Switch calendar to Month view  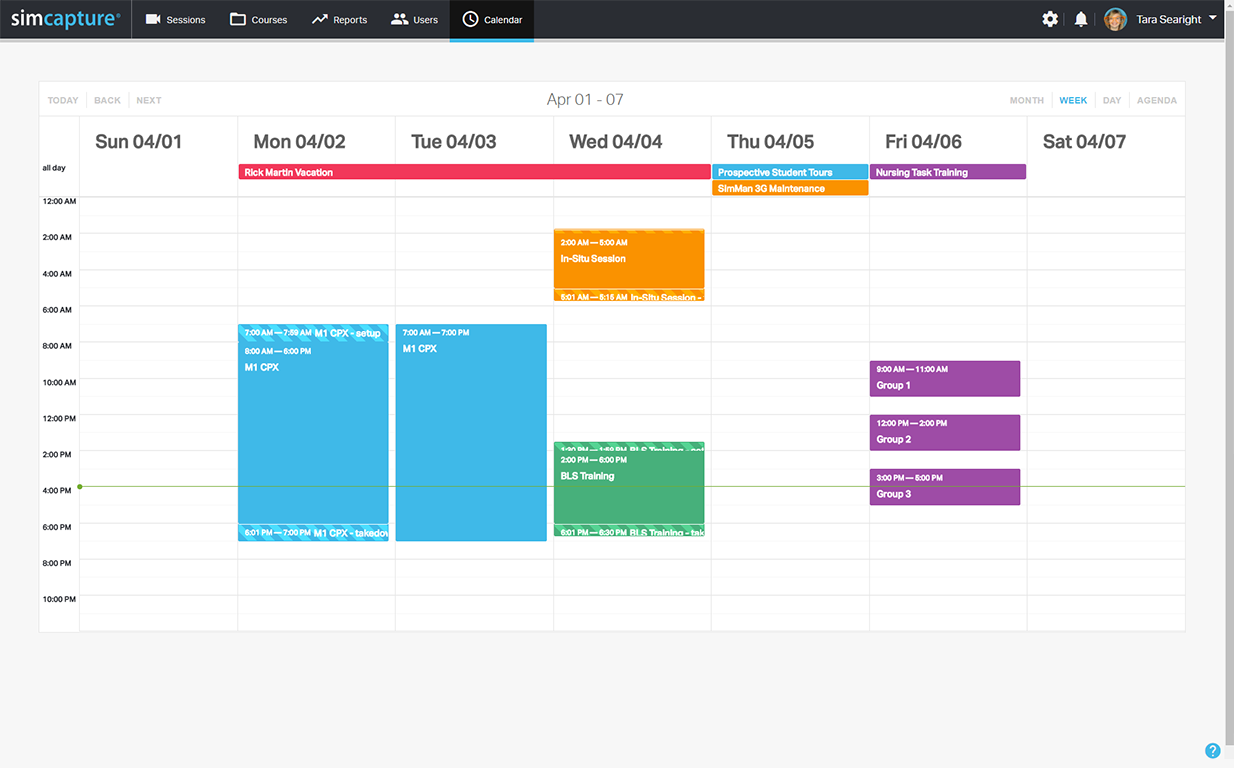tap(1026, 100)
